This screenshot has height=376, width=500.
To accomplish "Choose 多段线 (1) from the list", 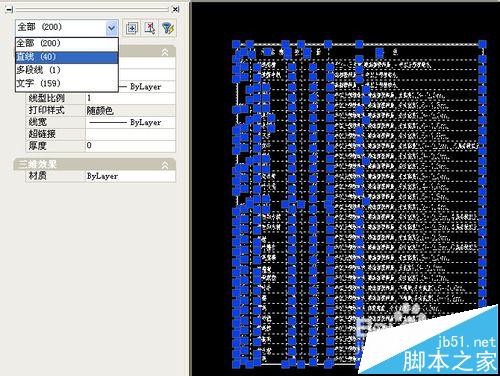I will coord(67,70).
